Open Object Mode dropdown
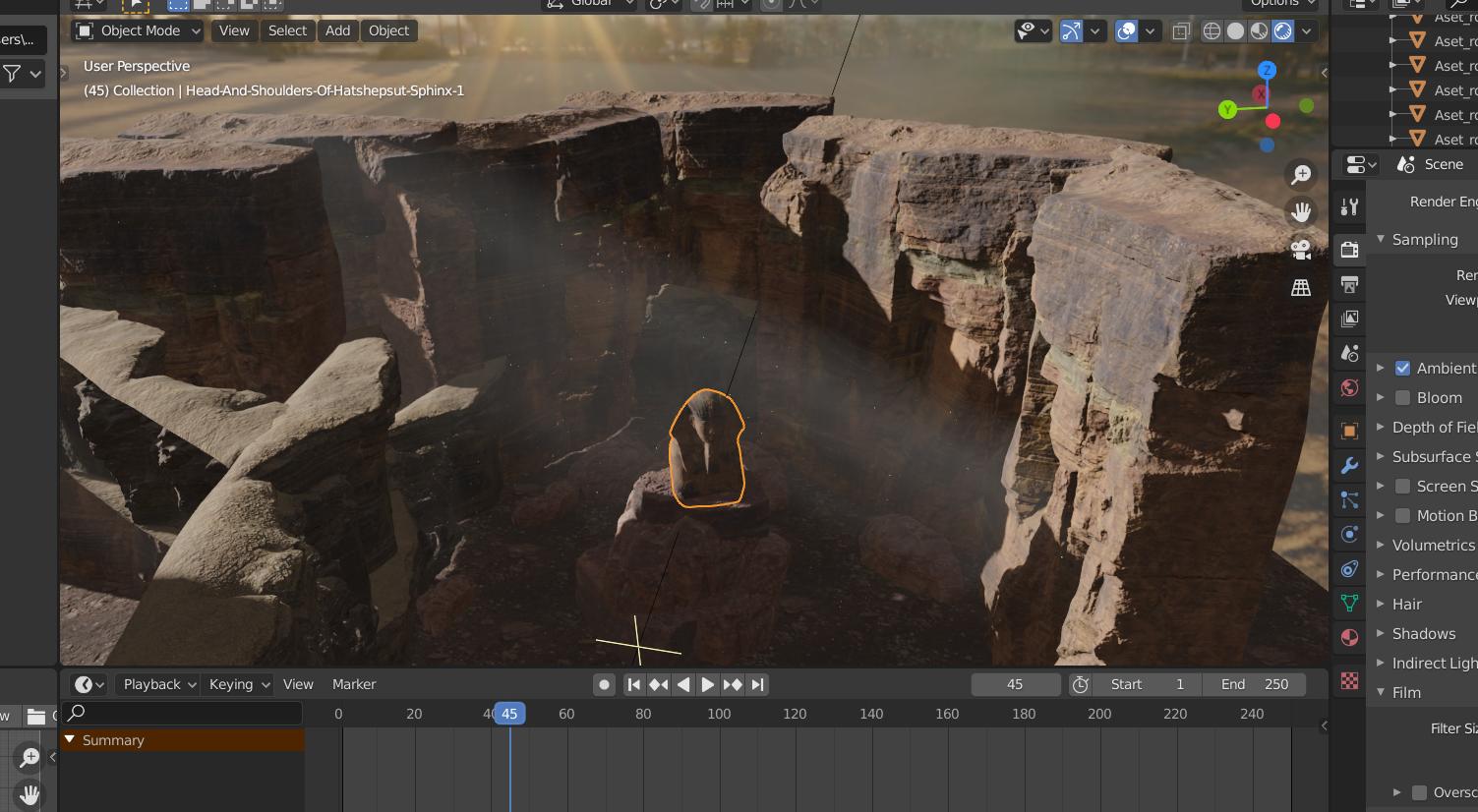The height and width of the screenshot is (812, 1478). coord(139,30)
